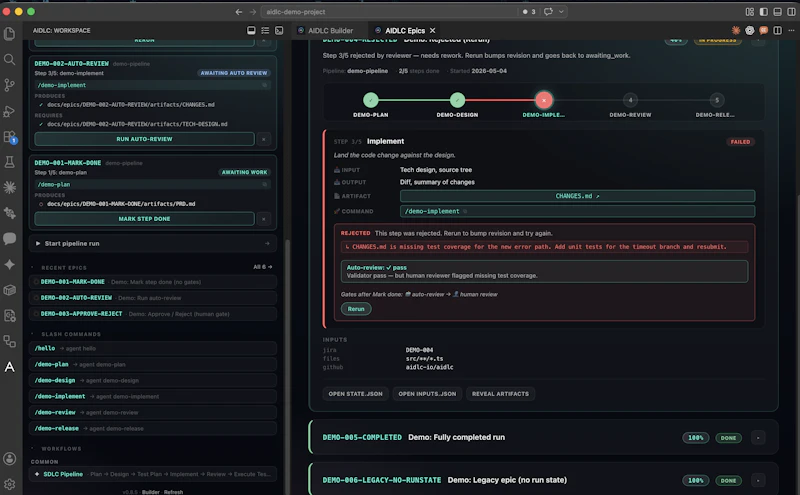Split the editor to the right
The image size is (800, 495).
pos(777,31)
